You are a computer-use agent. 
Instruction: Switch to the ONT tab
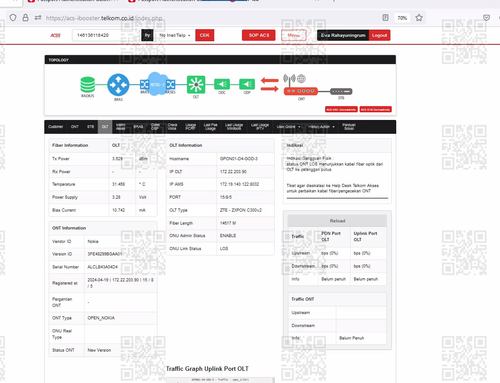75,127
